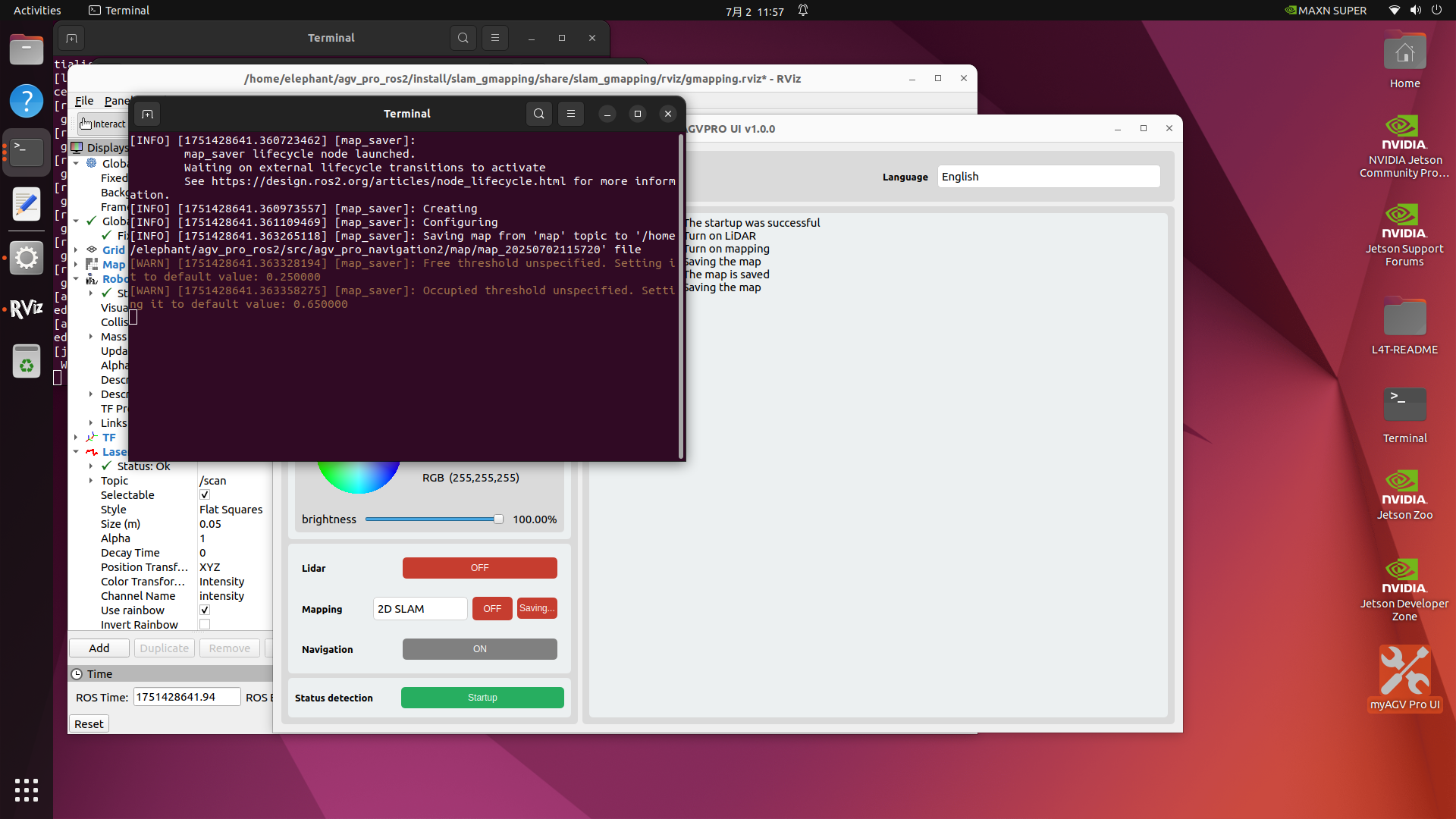Open the File menu in RViz
This screenshot has width=1456, height=819.
(84, 101)
